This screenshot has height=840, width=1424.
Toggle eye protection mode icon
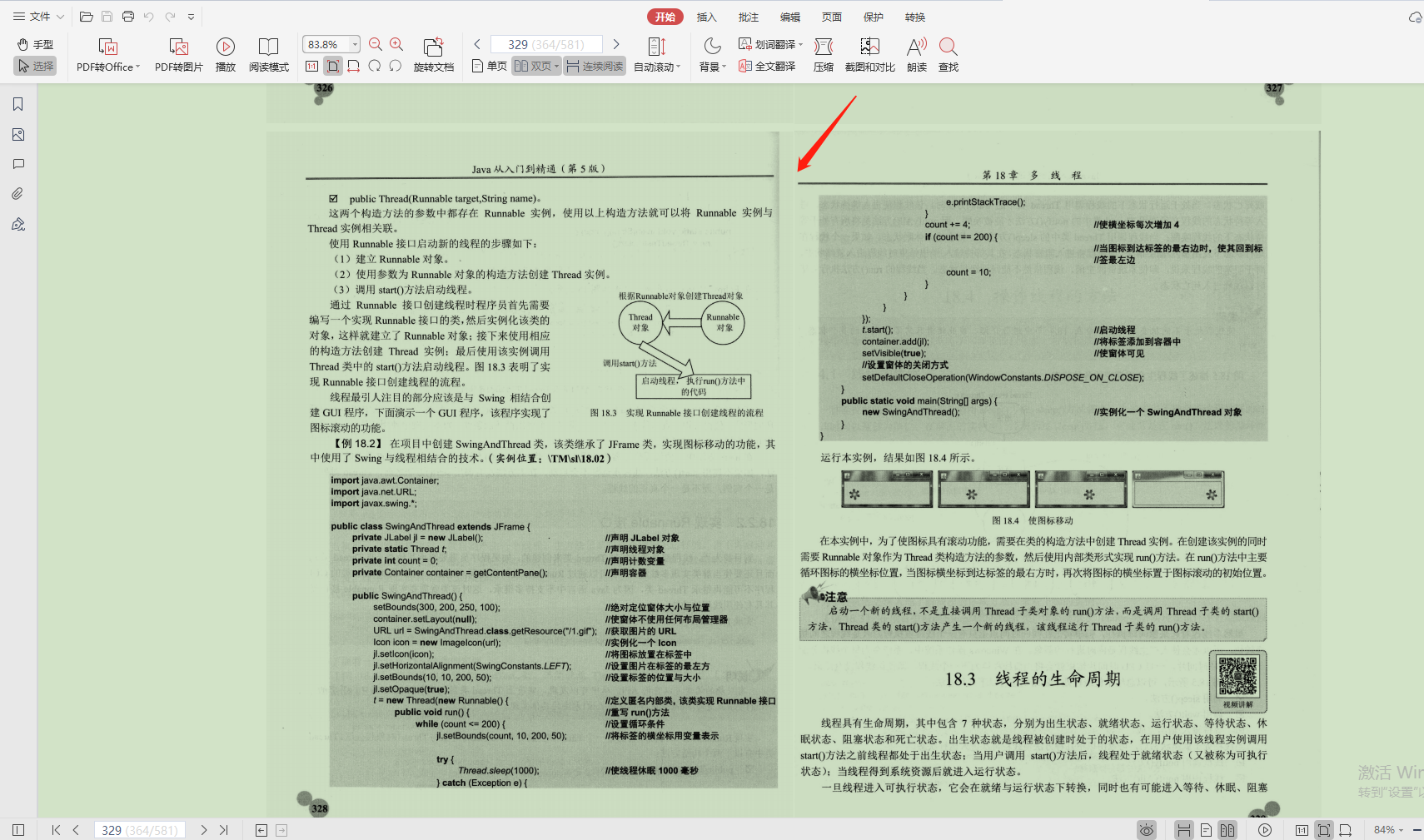[1147, 830]
